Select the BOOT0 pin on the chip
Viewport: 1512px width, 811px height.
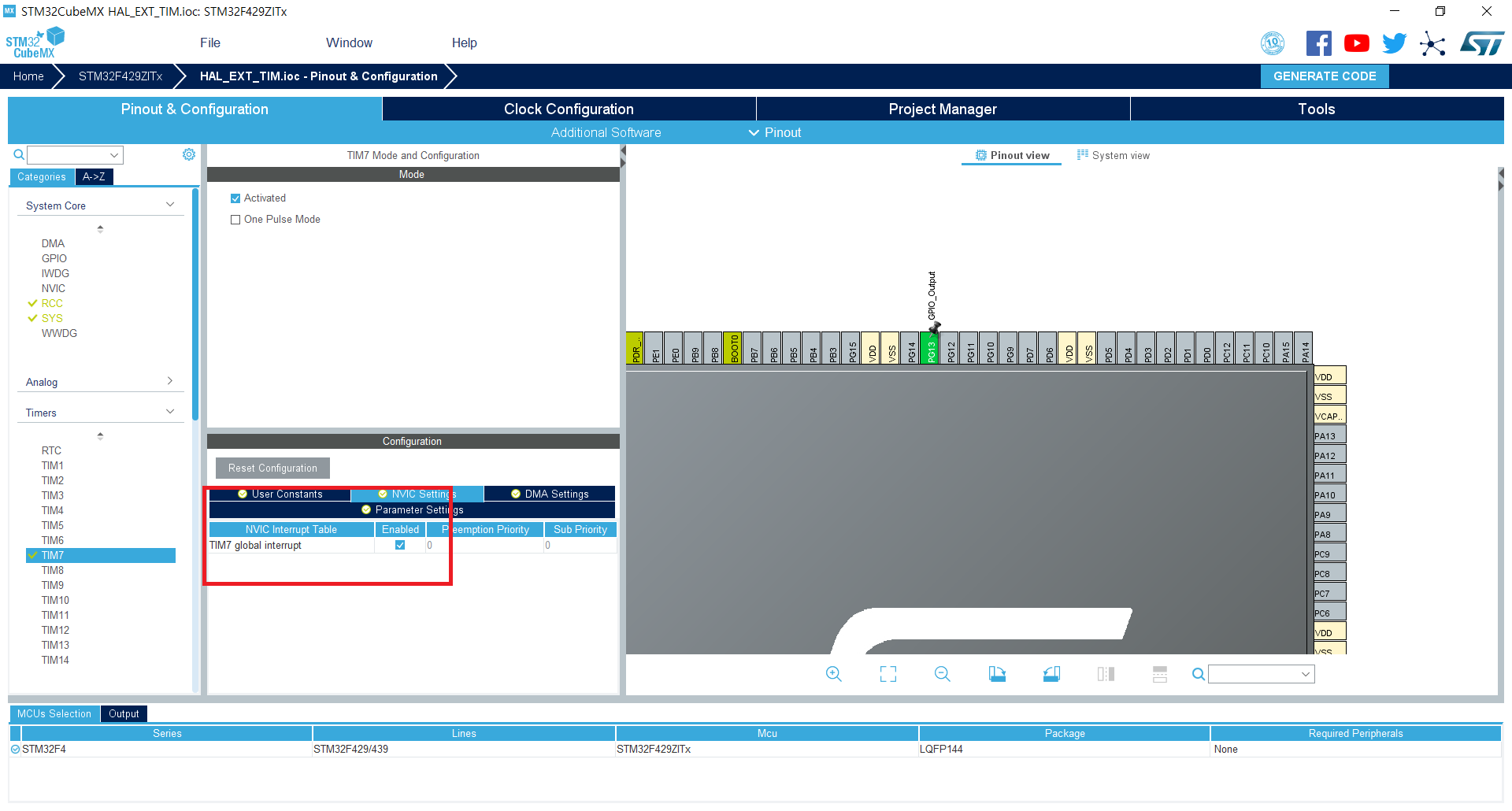[733, 347]
